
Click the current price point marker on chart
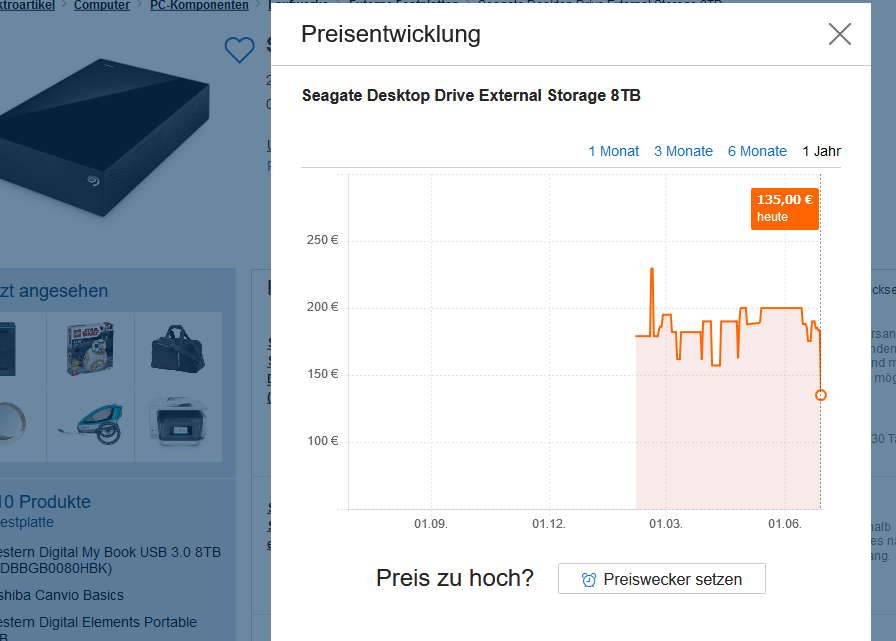click(821, 395)
